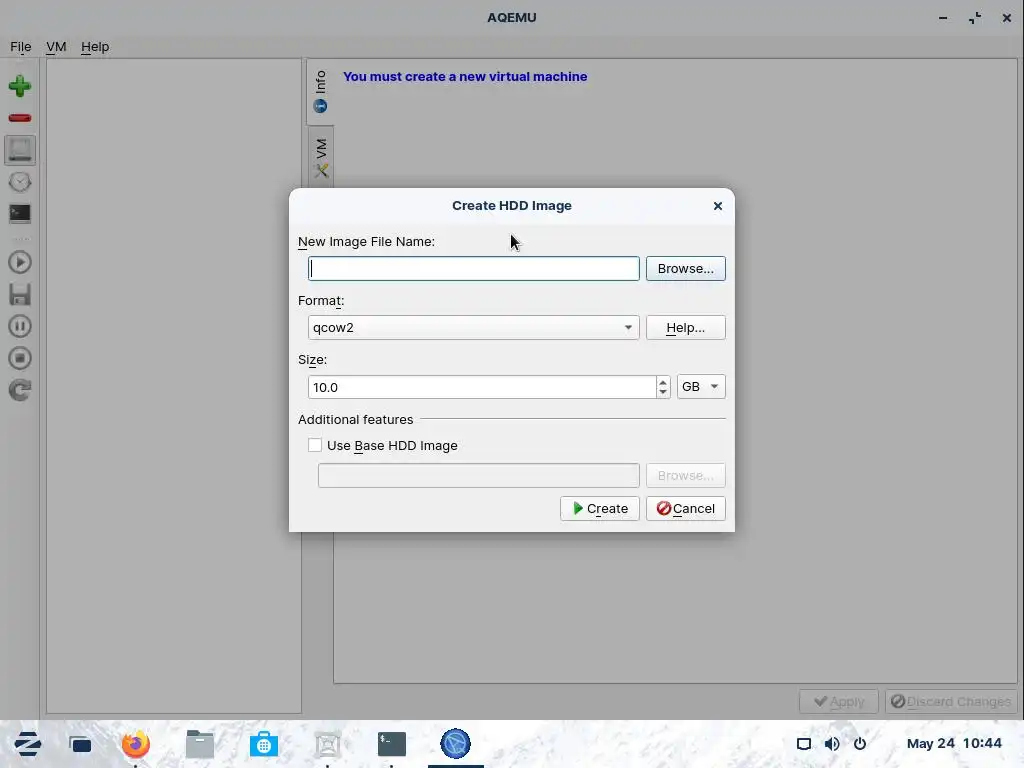Viewport: 1024px width, 768px height.
Task: Click the terminal console icon in left toolbar
Action: (20, 213)
